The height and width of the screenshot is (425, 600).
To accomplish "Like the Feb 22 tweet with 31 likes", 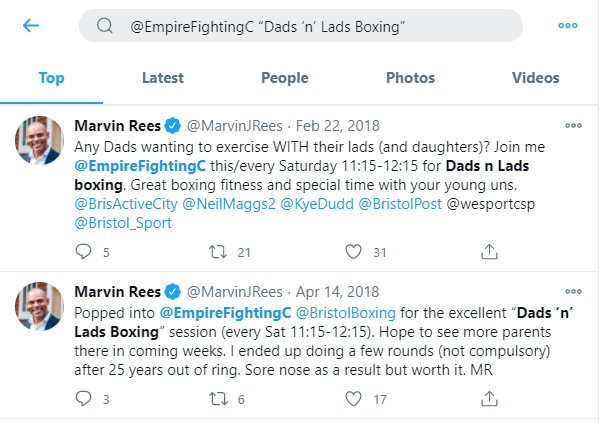I will (x=352, y=253).
